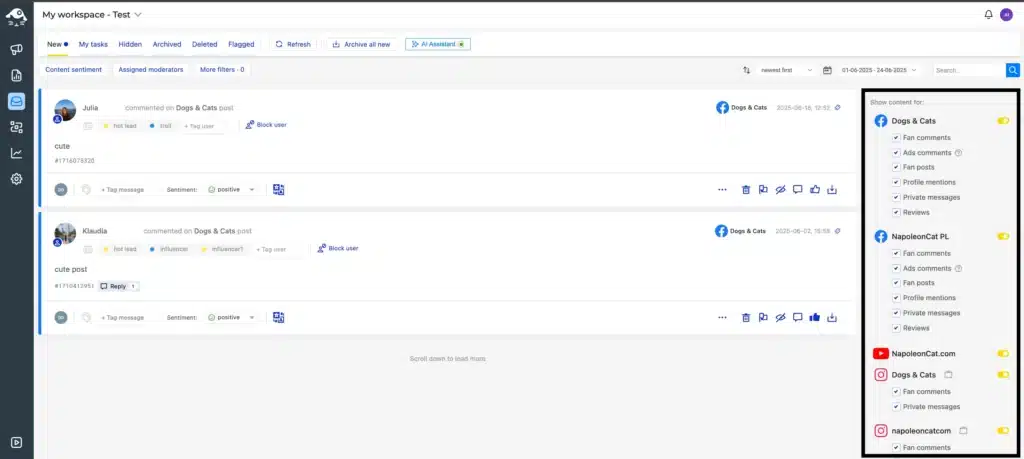This screenshot has height=459, width=1024.
Task: Open the Publish megaphone icon in sidebar
Action: (x=16, y=50)
